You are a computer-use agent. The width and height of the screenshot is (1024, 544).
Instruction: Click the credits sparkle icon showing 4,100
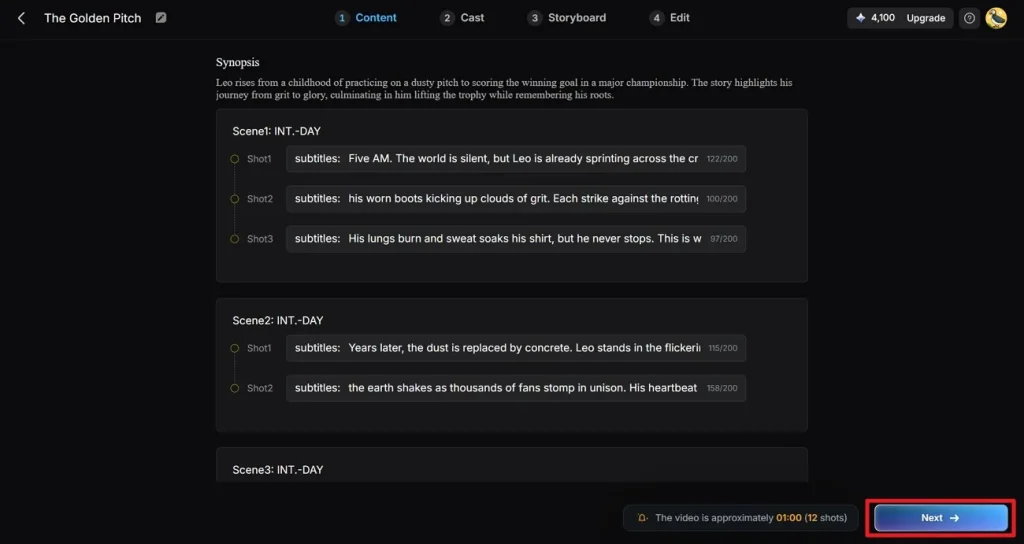coord(860,18)
